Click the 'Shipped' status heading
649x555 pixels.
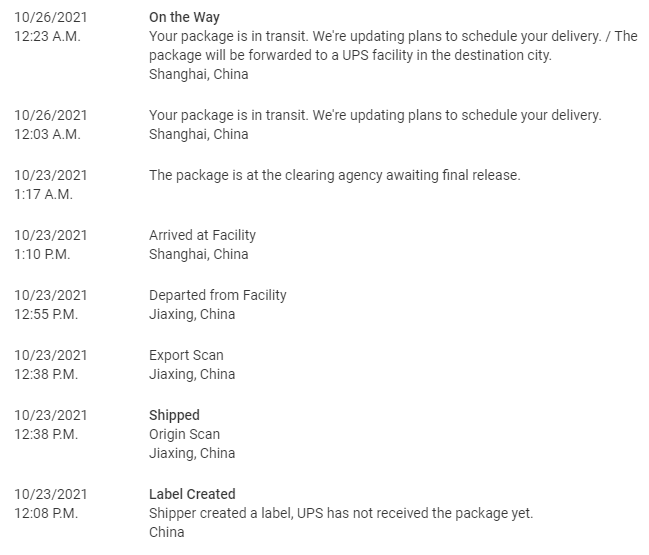[174, 415]
